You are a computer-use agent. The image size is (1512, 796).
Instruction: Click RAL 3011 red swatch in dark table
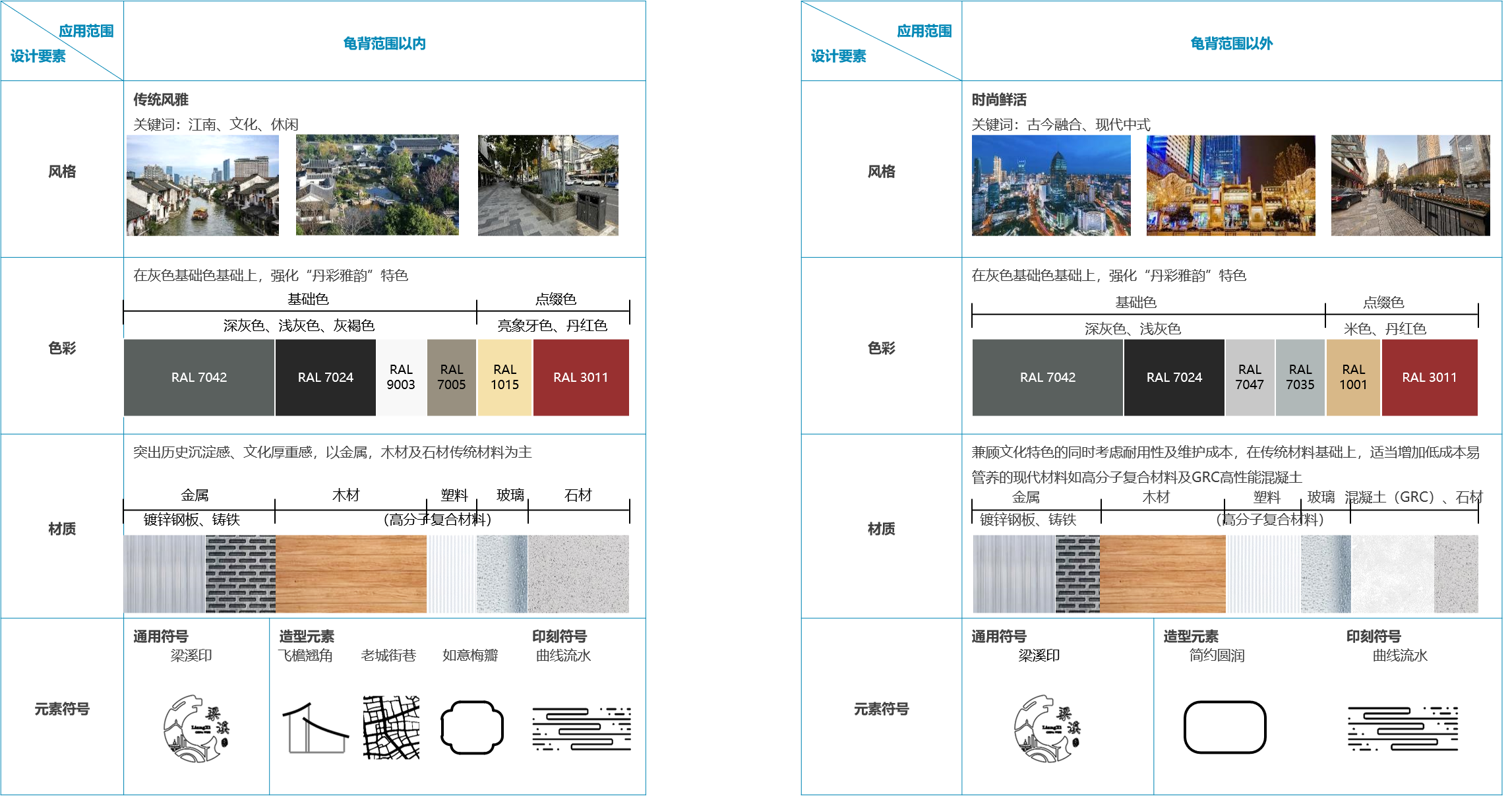[x=581, y=377]
